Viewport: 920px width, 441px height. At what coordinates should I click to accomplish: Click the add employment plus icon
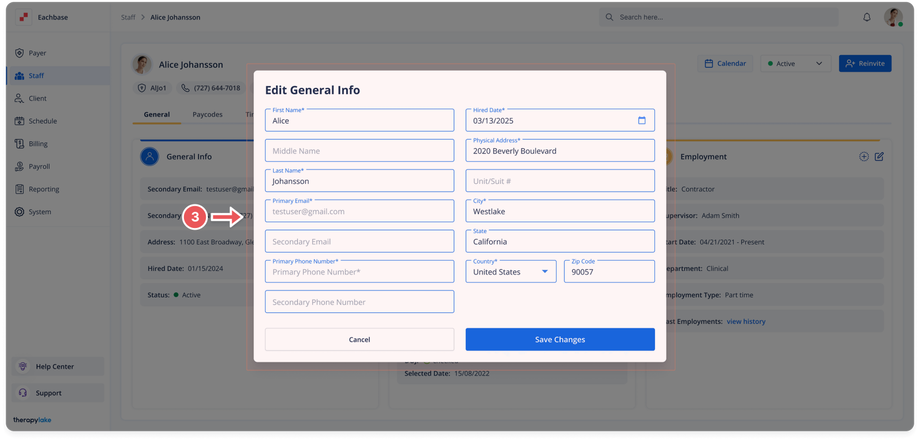click(864, 157)
